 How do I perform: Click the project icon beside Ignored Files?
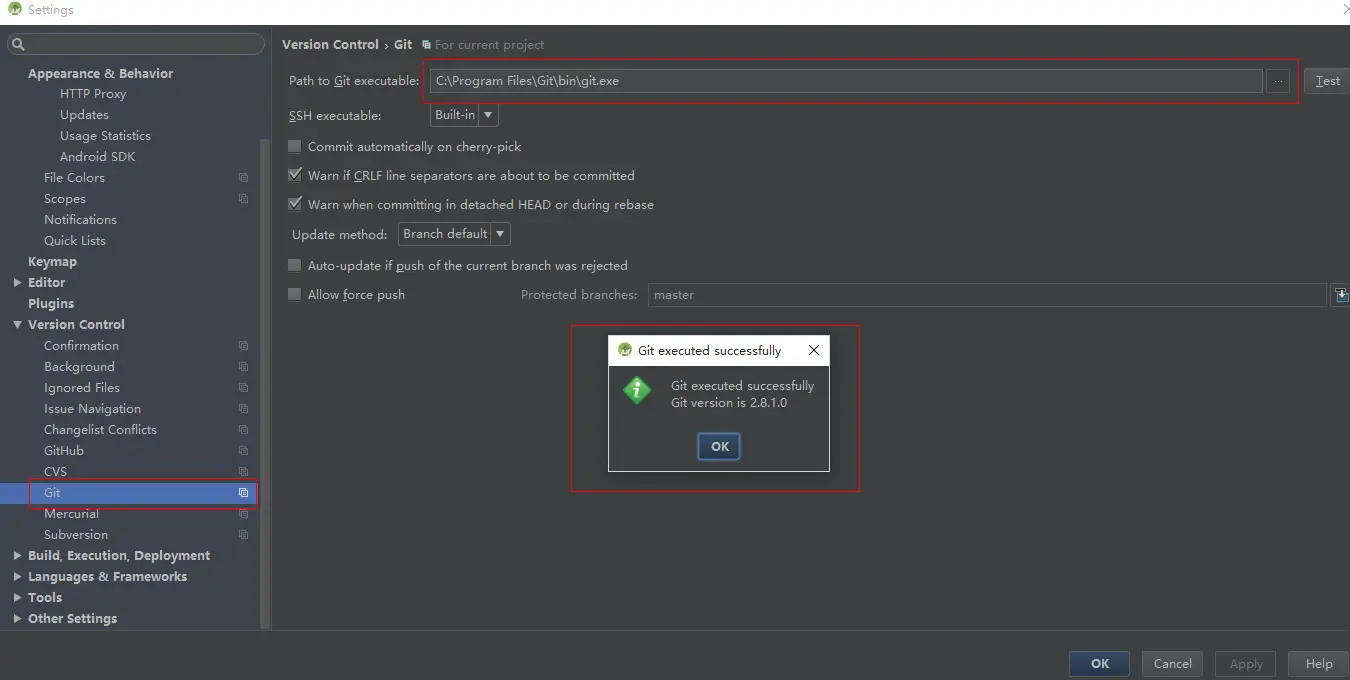243,388
